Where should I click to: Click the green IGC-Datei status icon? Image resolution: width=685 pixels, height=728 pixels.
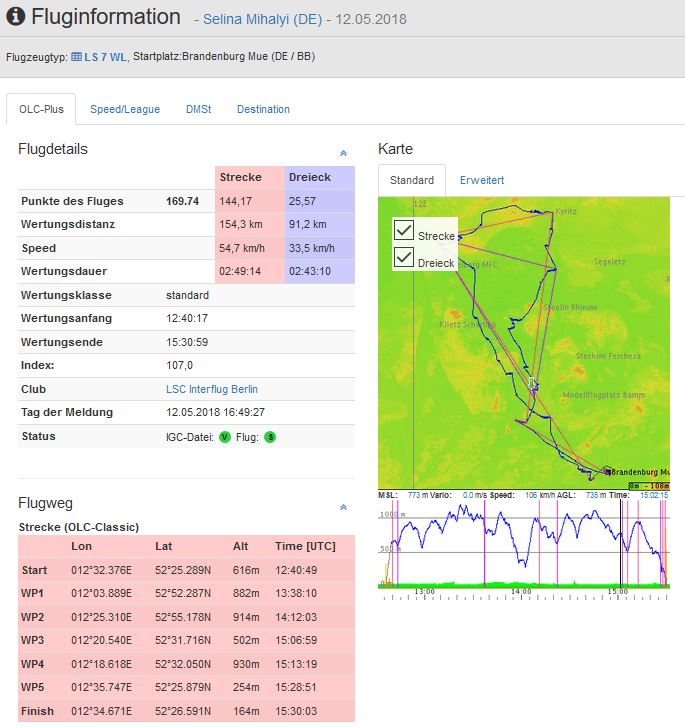click(224, 437)
